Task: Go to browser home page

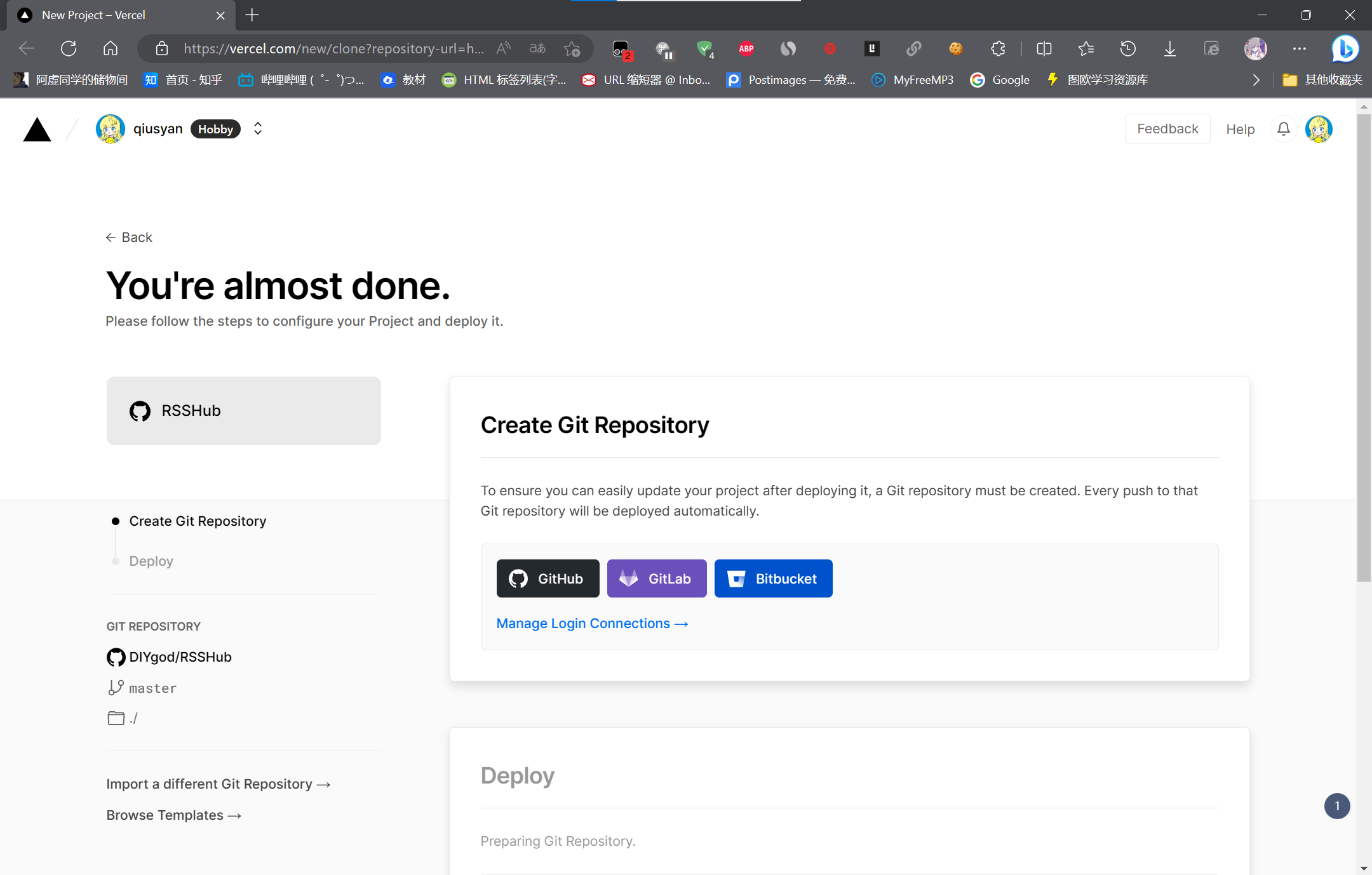Action: 111,48
